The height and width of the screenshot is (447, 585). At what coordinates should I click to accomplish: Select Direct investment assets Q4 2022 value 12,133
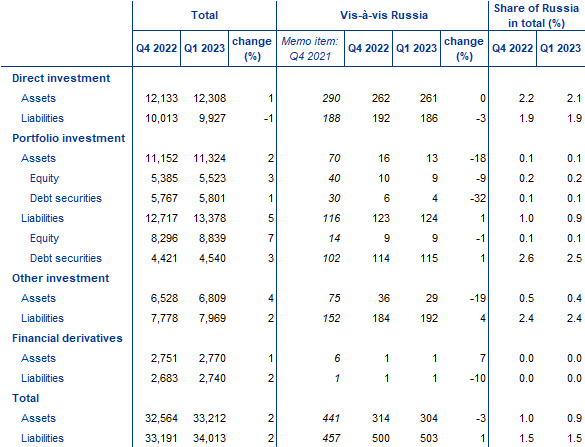tap(161, 98)
